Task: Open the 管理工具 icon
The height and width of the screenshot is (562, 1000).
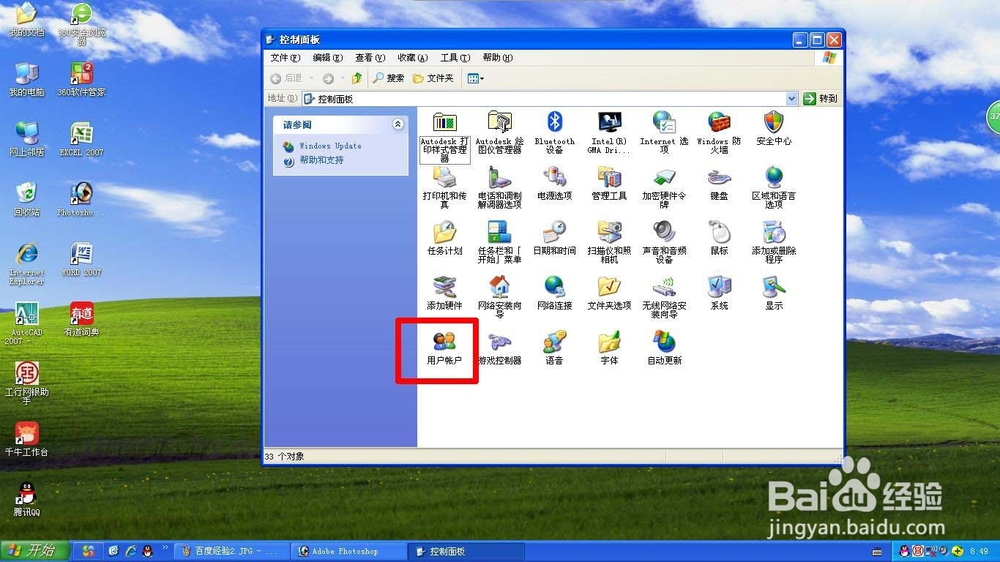Action: click(609, 184)
